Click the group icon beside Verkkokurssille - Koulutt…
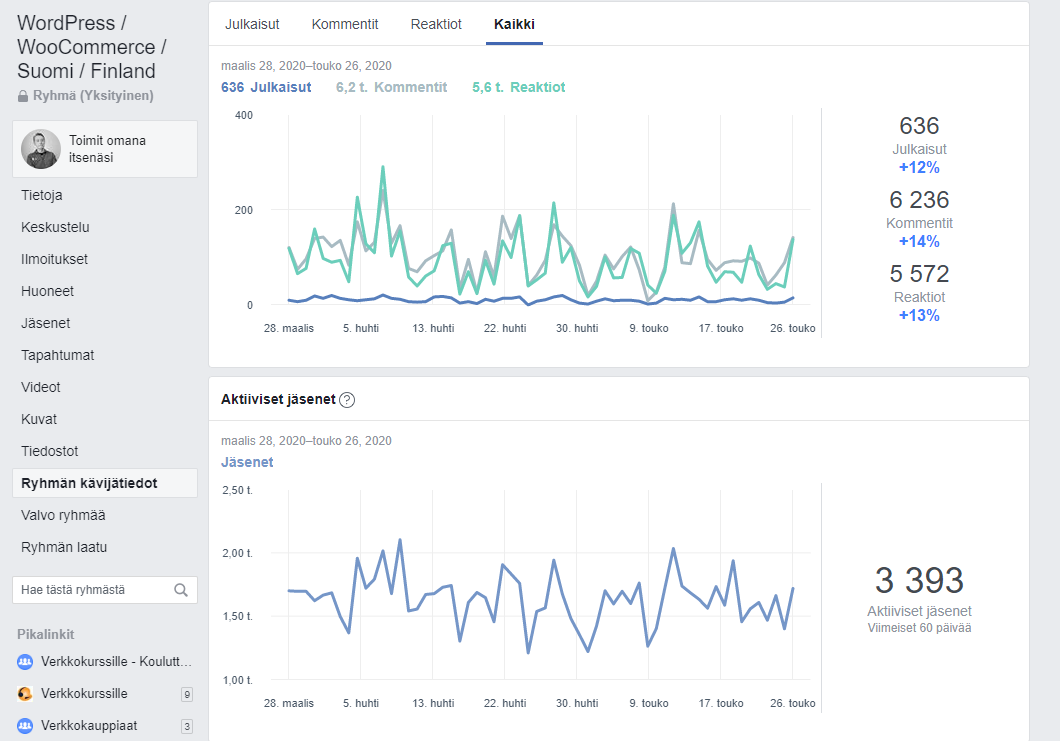This screenshot has width=1060, height=741. [26, 662]
